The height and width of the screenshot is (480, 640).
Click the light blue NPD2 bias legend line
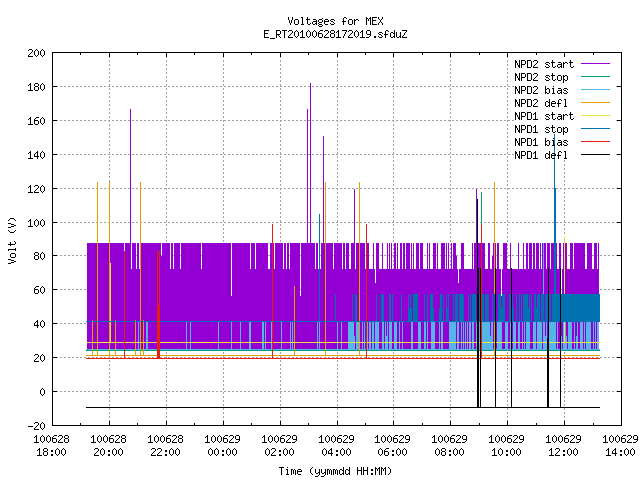[x=595, y=90]
